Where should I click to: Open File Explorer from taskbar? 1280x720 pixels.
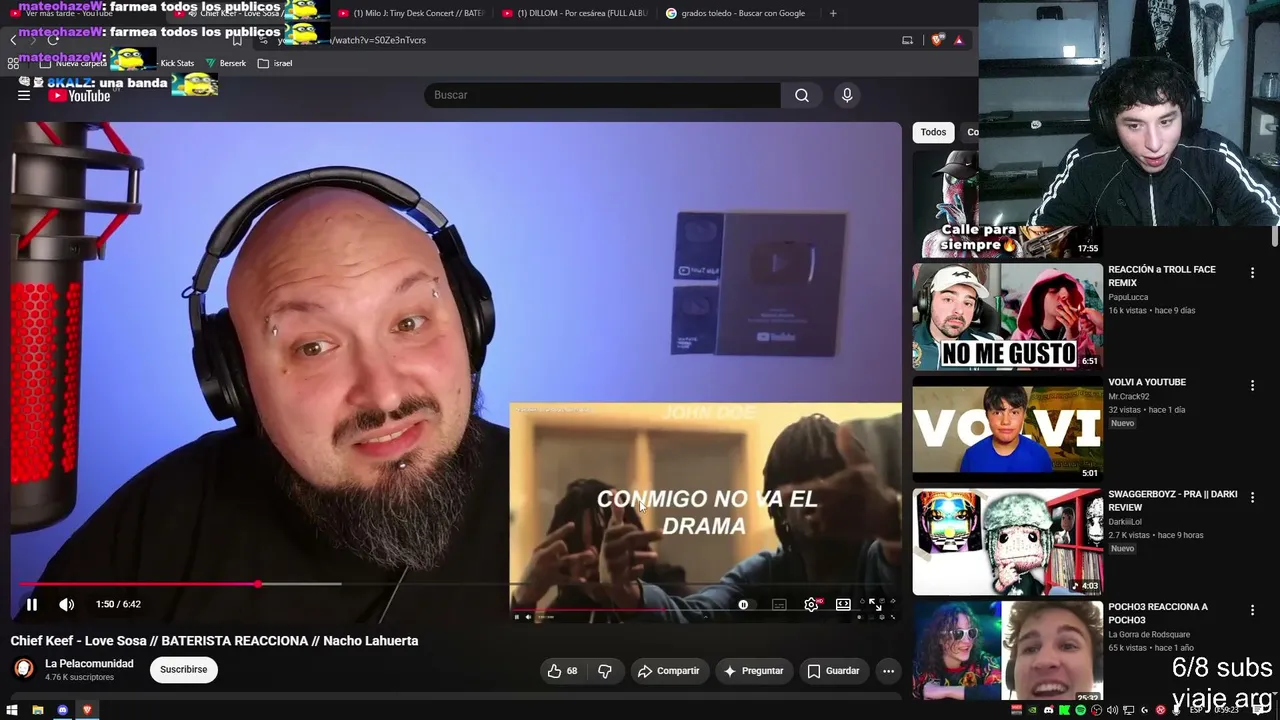pos(37,710)
